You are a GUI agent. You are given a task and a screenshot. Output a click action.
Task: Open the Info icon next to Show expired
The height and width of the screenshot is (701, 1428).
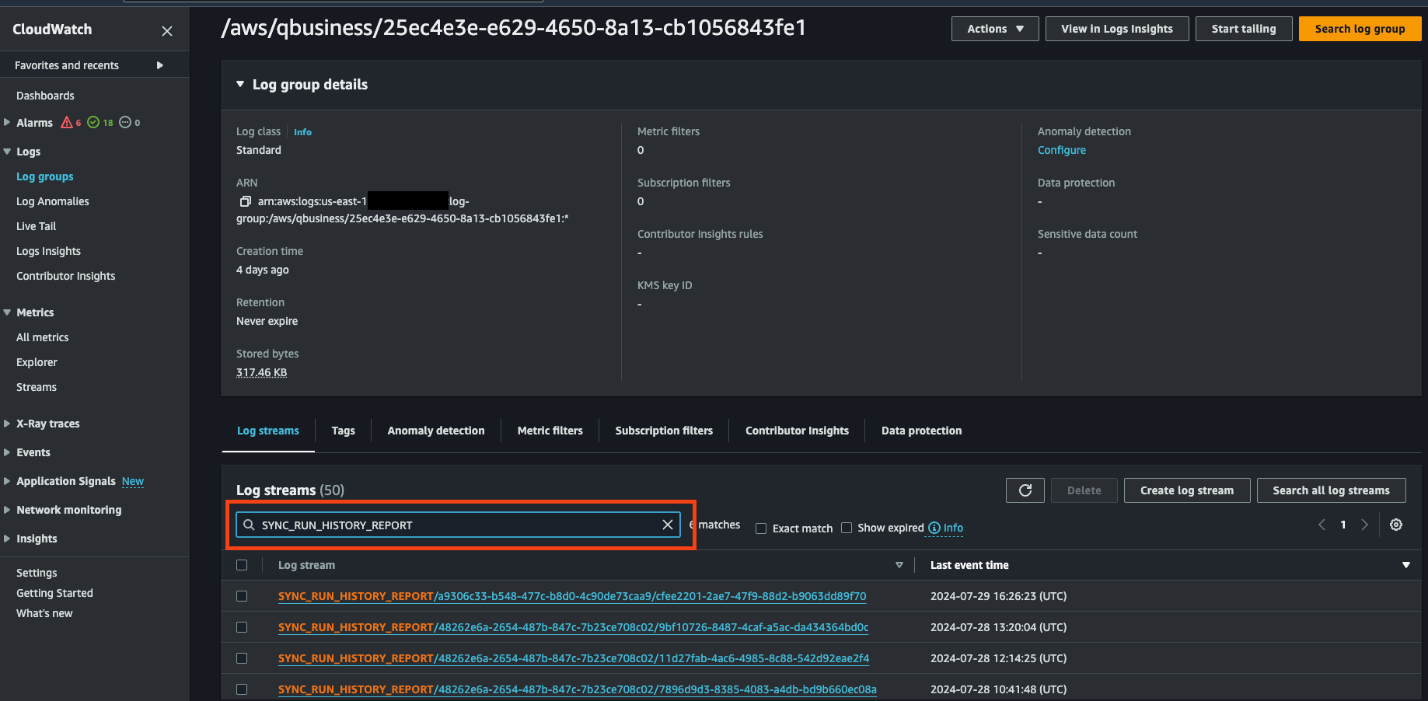934,528
